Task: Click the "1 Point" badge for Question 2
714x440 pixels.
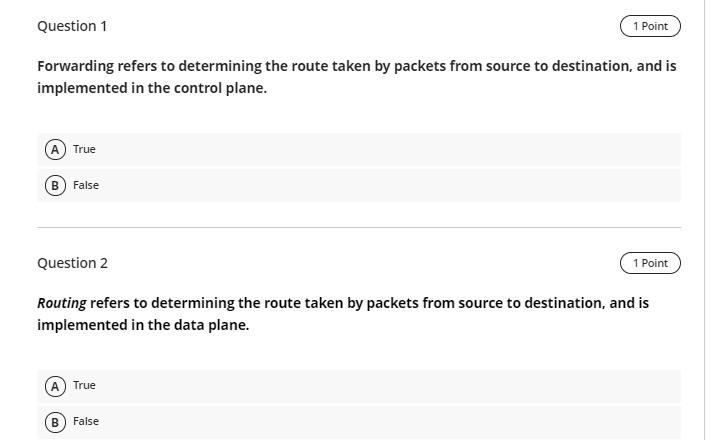Action: tap(650, 263)
